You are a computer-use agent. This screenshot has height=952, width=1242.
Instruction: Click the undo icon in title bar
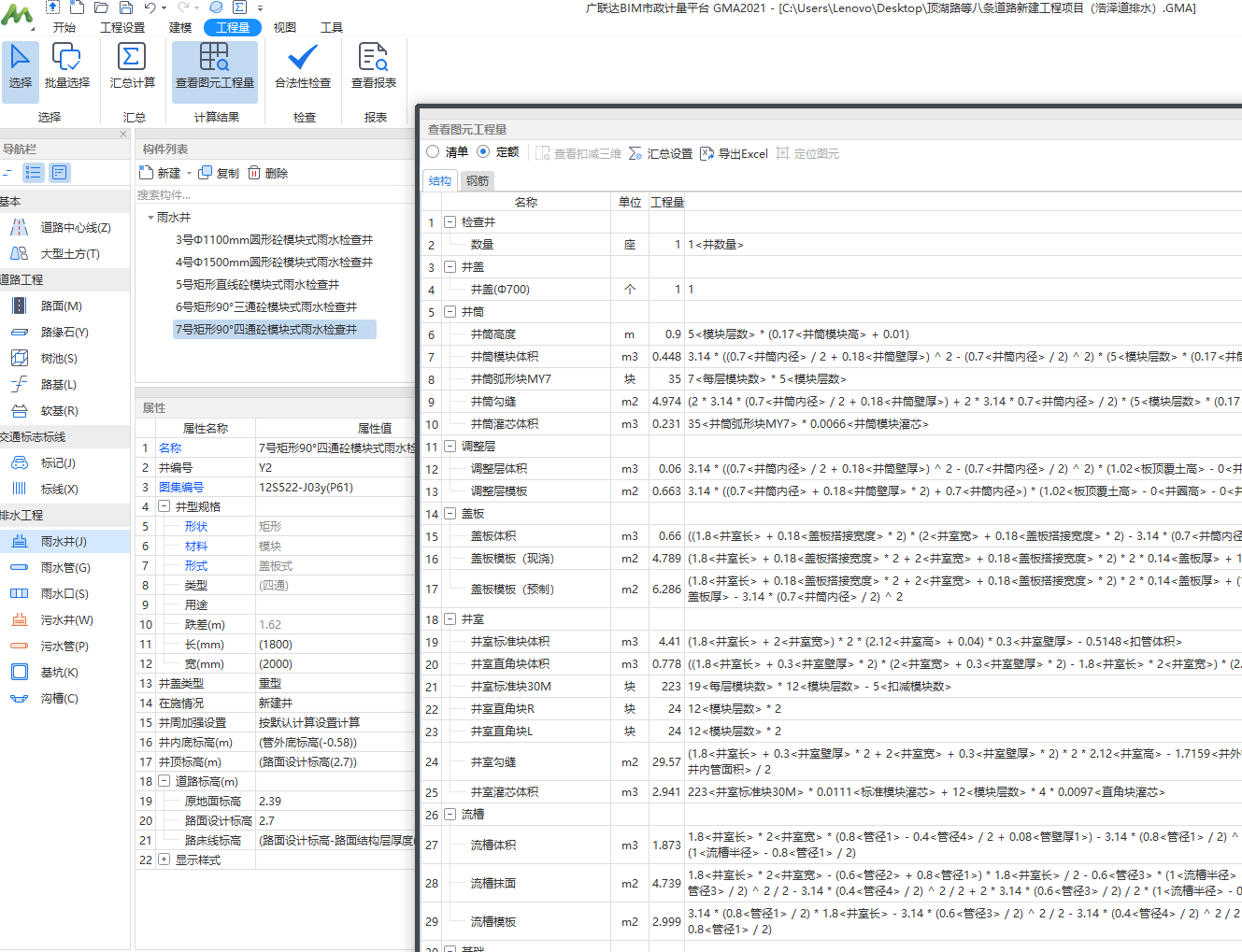[150, 7]
